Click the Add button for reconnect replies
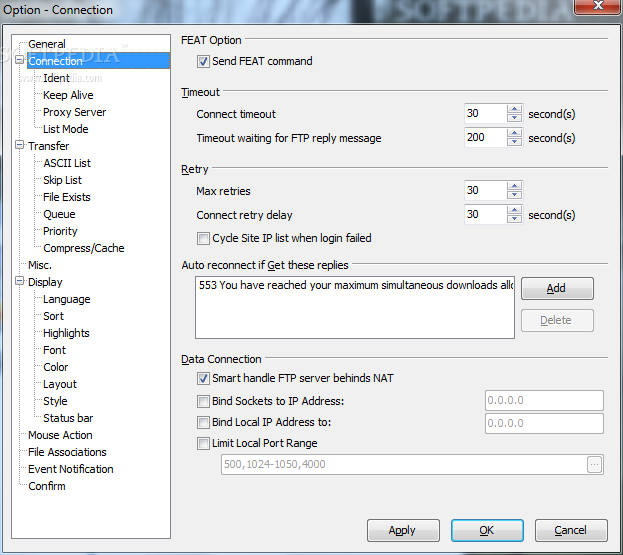This screenshot has width=623, height=555. 557,288
